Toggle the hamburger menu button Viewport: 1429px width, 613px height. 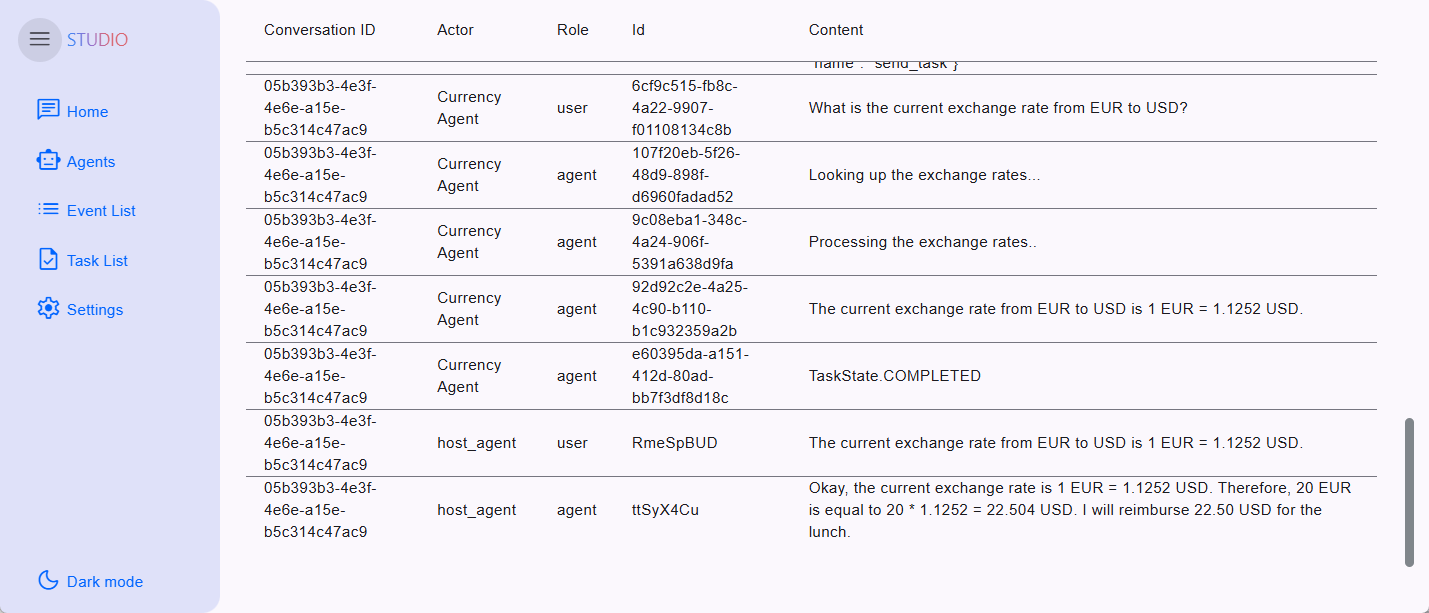40,40
